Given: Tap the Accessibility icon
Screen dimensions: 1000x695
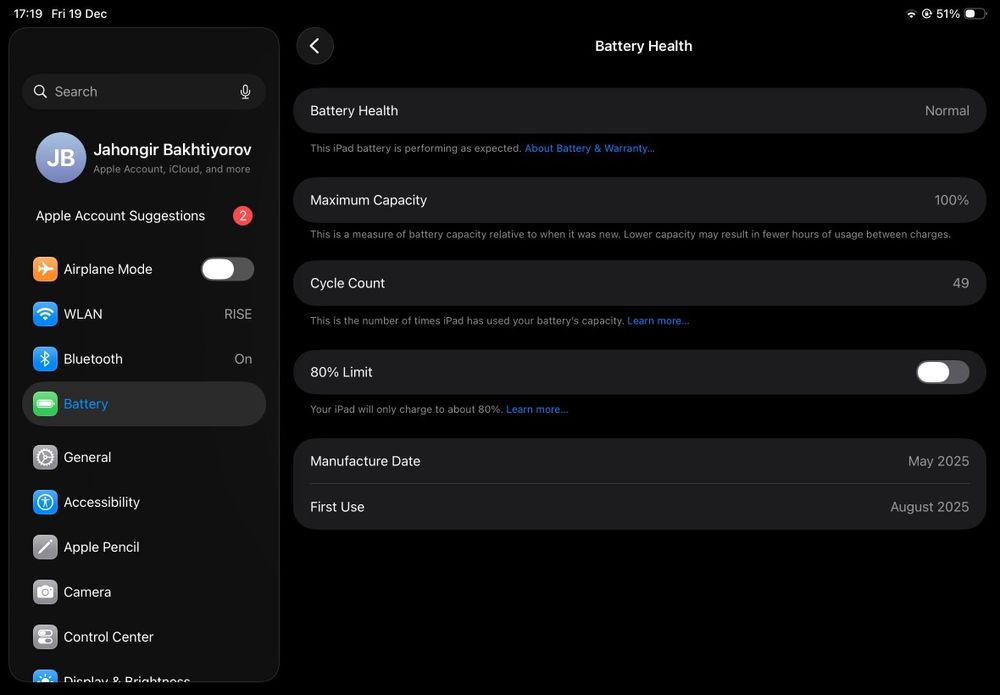Looking at the screenshot, I should tap(45, 502).
